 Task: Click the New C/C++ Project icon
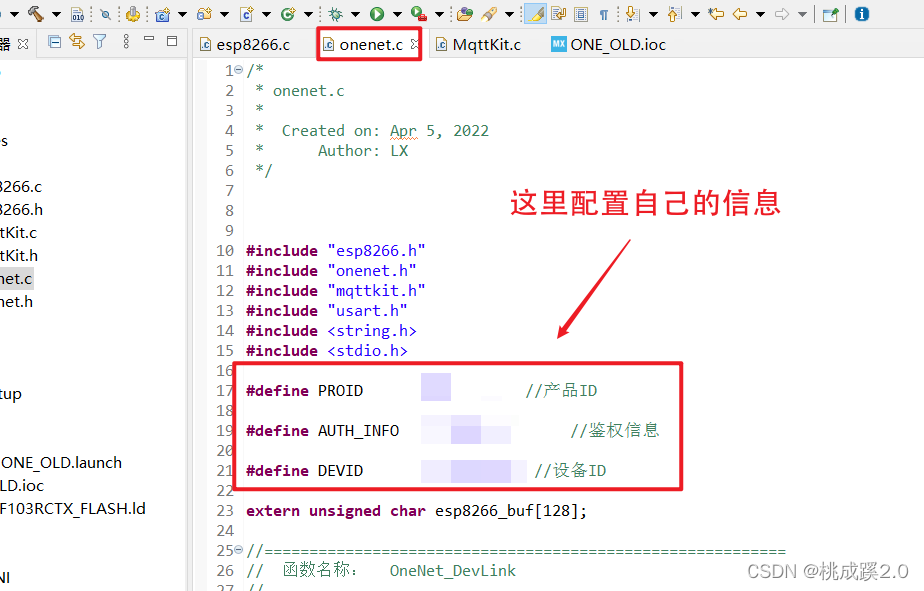[163, 14]
